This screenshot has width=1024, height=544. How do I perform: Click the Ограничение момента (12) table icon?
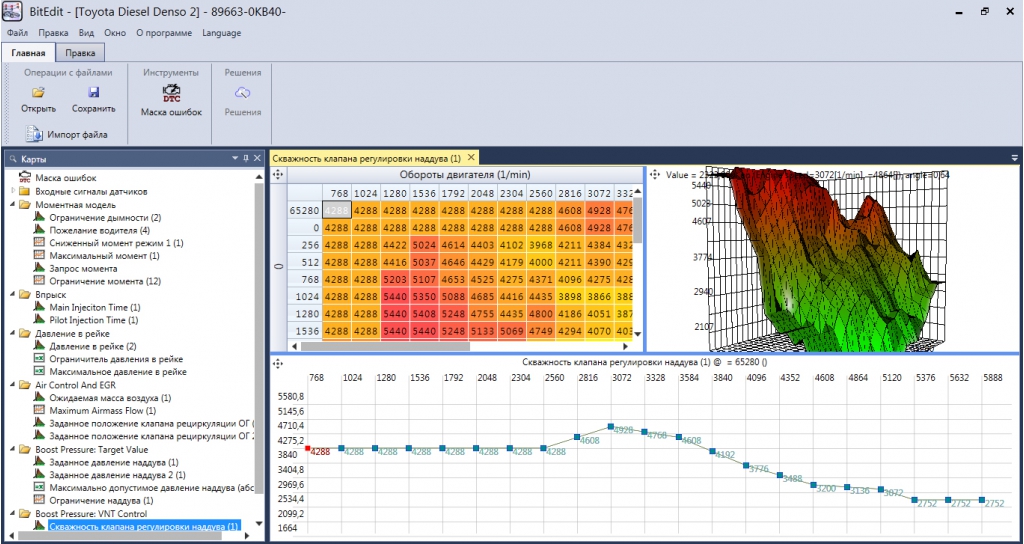[x=39, y=281]
